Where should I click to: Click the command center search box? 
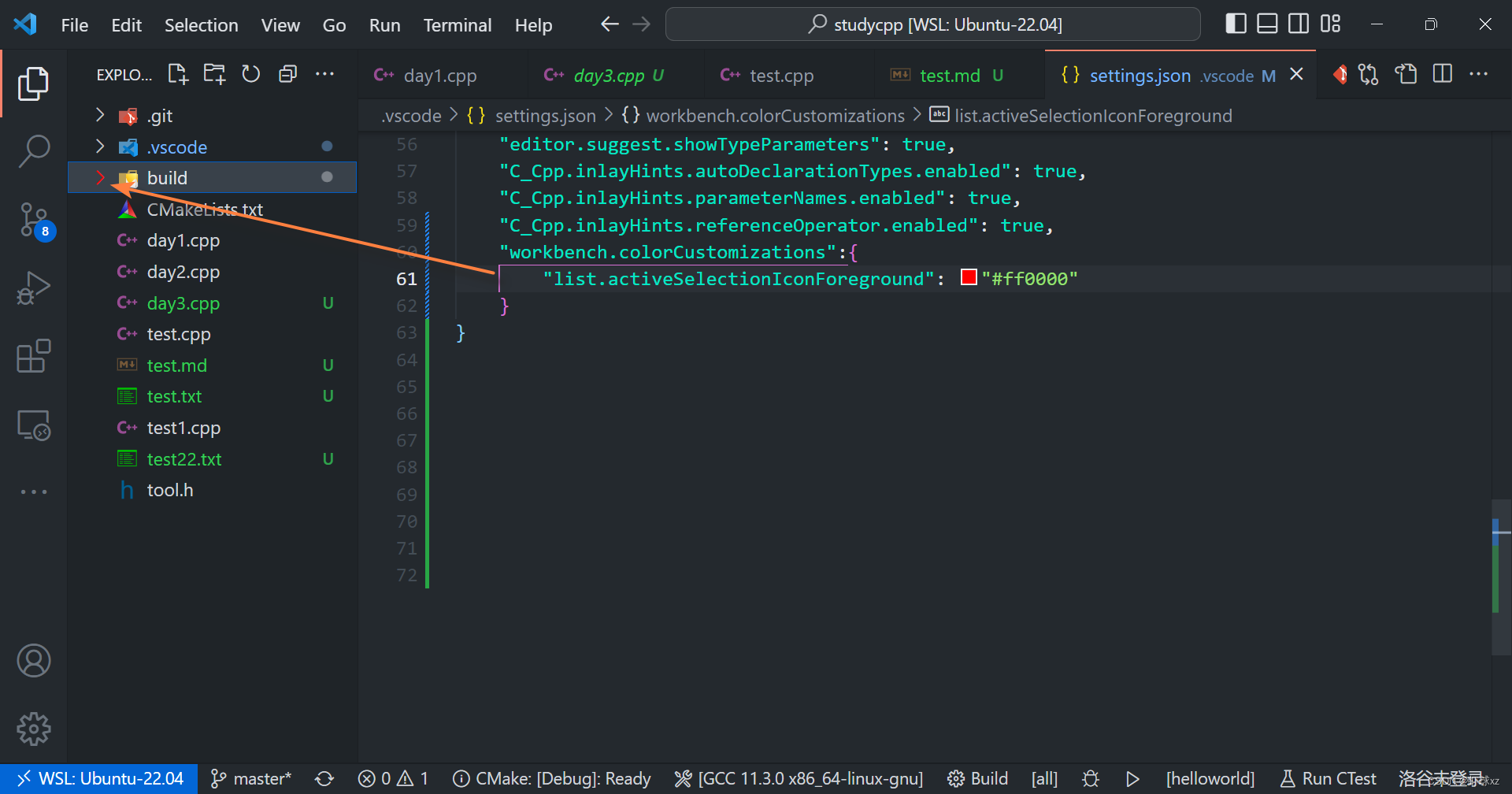pos(932,24)
